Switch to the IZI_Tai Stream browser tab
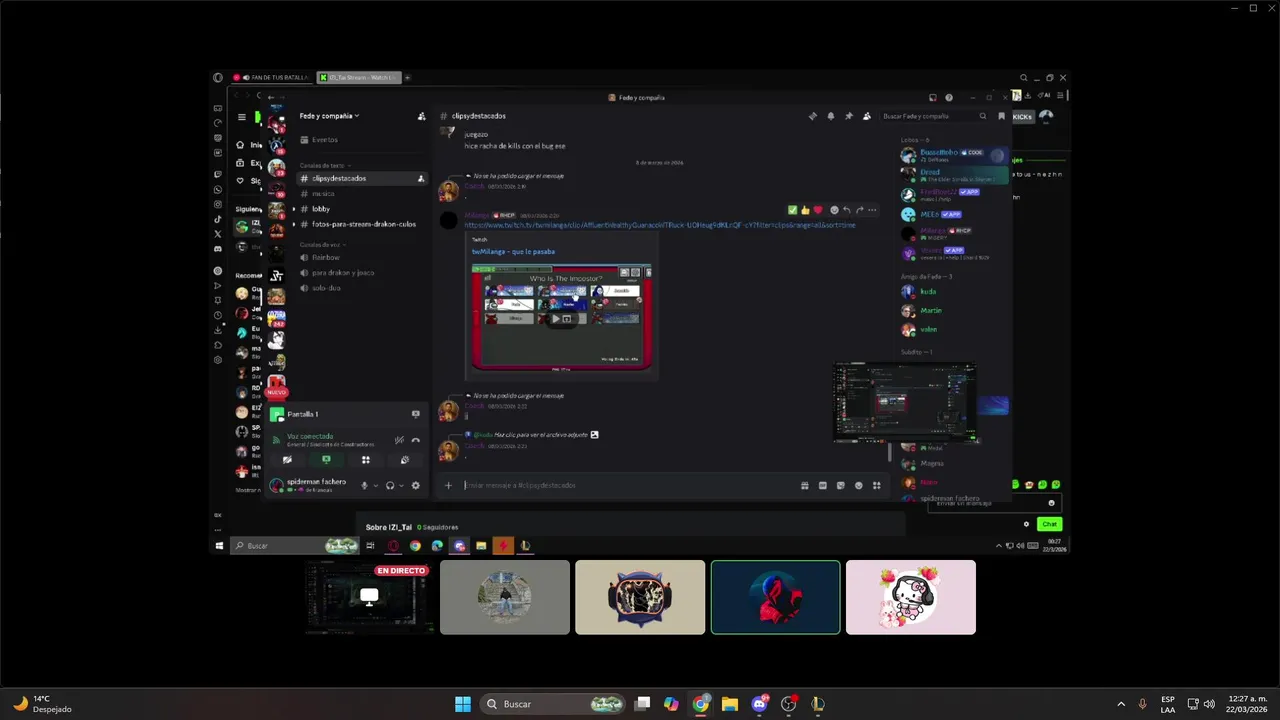 (358, 77)
